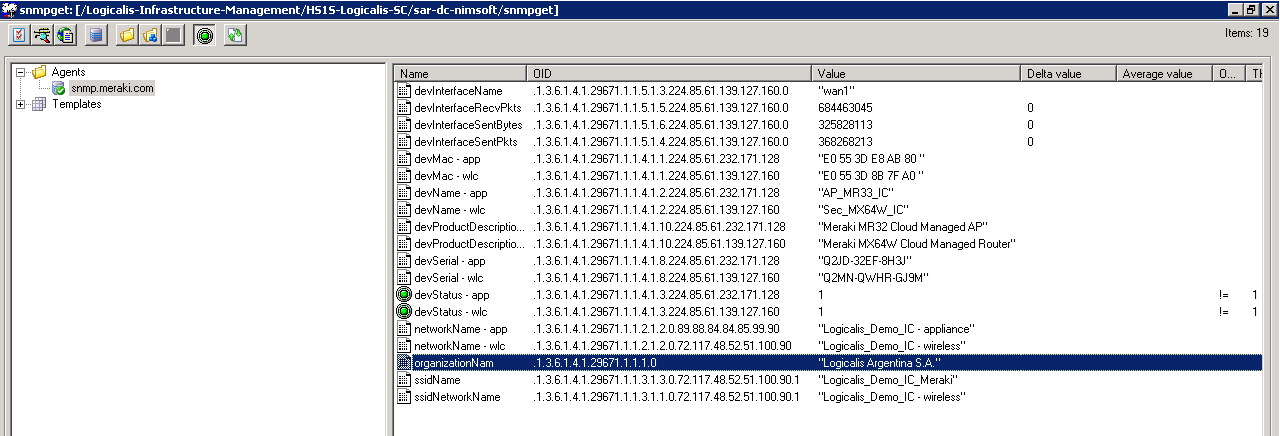1280x436 pixels.
Task: Click the row icon of devName - wlc
Action: click(x=404, y=210)
